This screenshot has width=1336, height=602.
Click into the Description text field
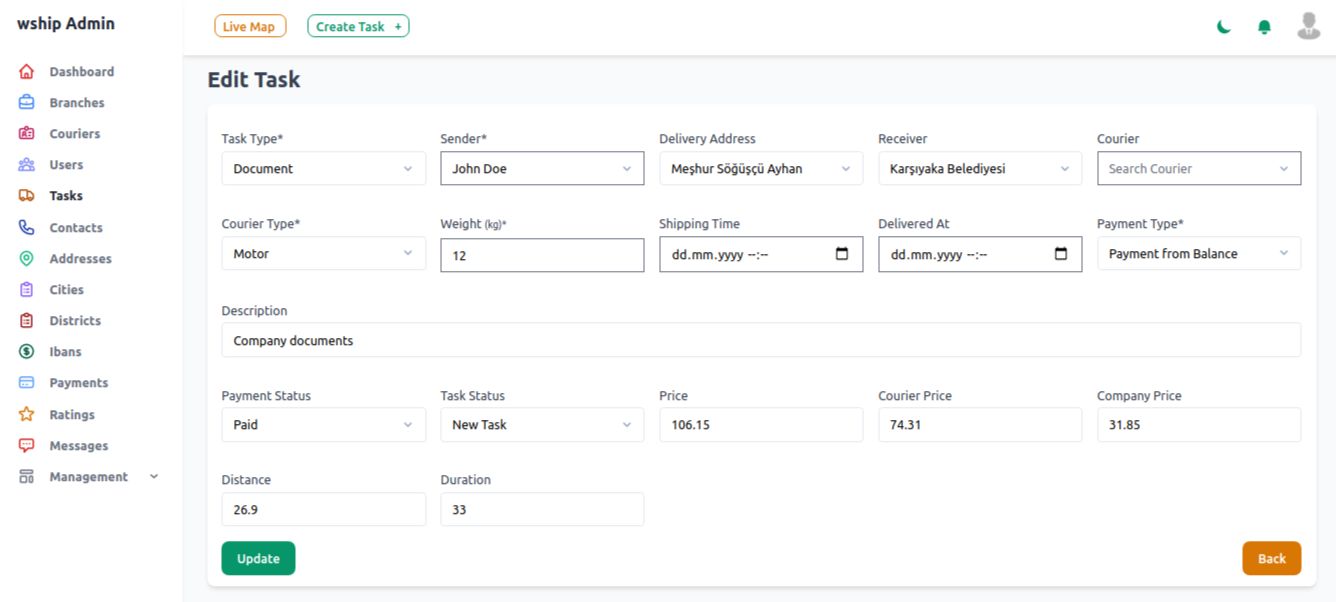tap(760, 341)
